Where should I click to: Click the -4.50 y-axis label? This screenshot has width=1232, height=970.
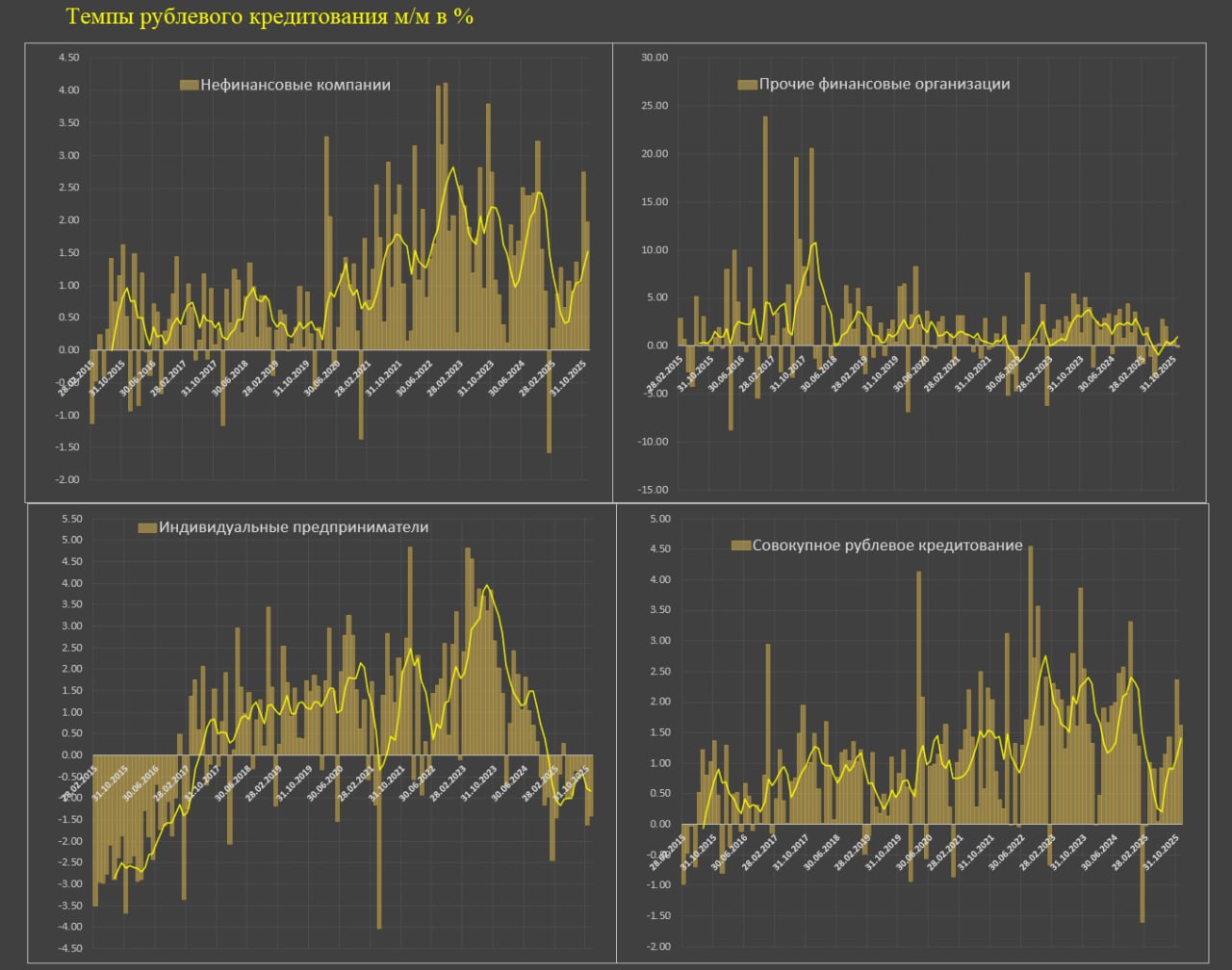[x=69, y=949]
